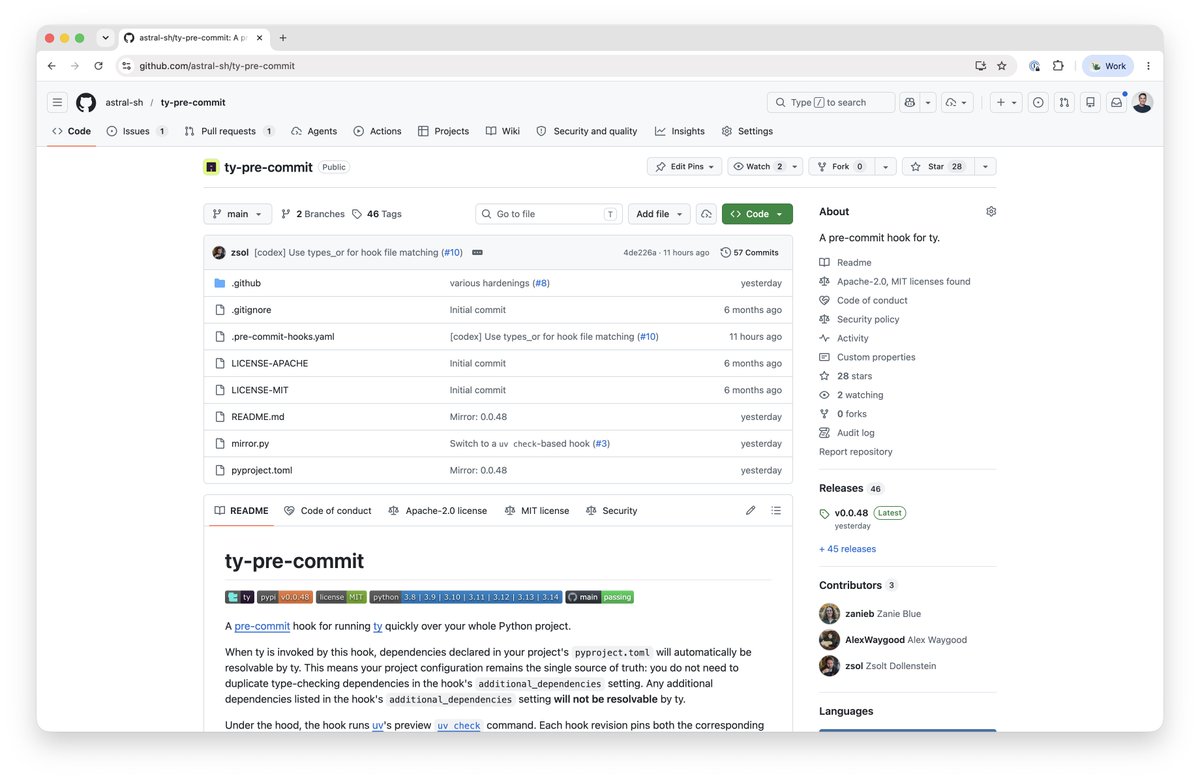Open README outline list icon

point(776,510)
